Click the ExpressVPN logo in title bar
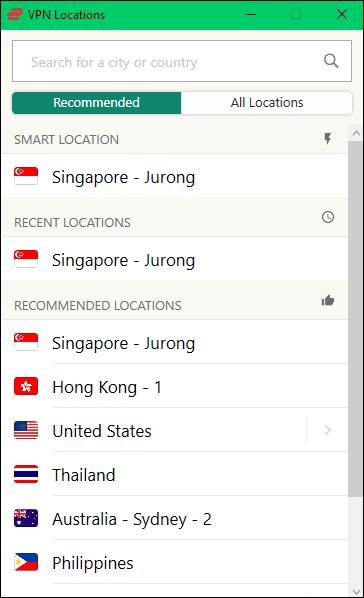Screen dimensions: 364x598 click(x=15, y=14)
